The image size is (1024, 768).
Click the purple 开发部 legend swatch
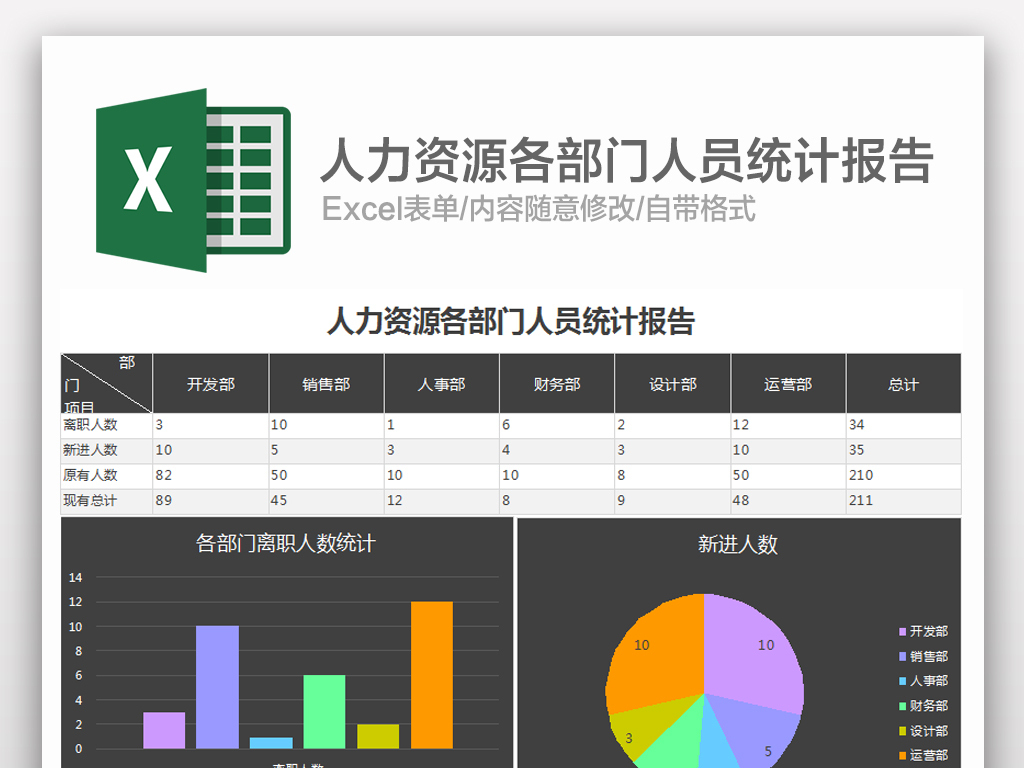[x=903, y=632]
